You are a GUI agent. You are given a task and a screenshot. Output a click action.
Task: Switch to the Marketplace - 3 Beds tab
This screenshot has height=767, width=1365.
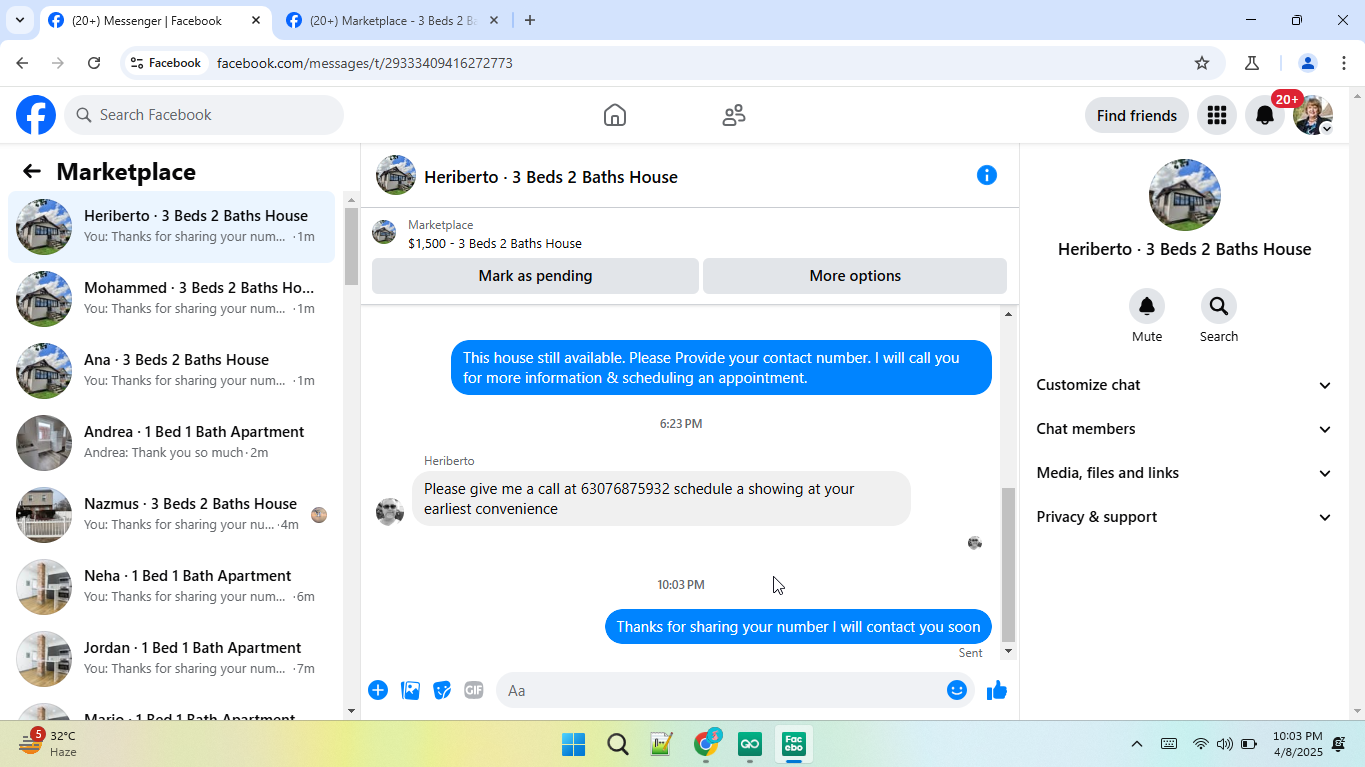tap(392, 20)
